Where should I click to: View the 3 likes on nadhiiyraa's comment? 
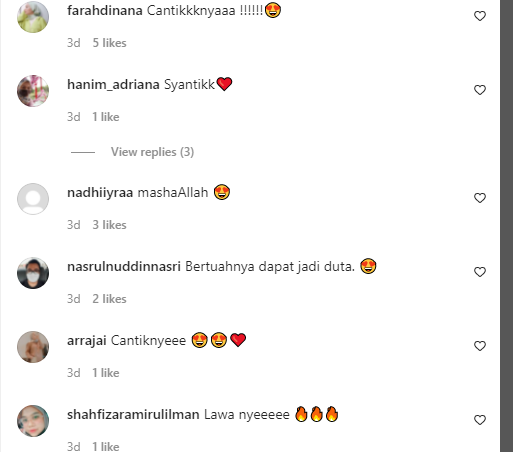(x=109, y=225)
